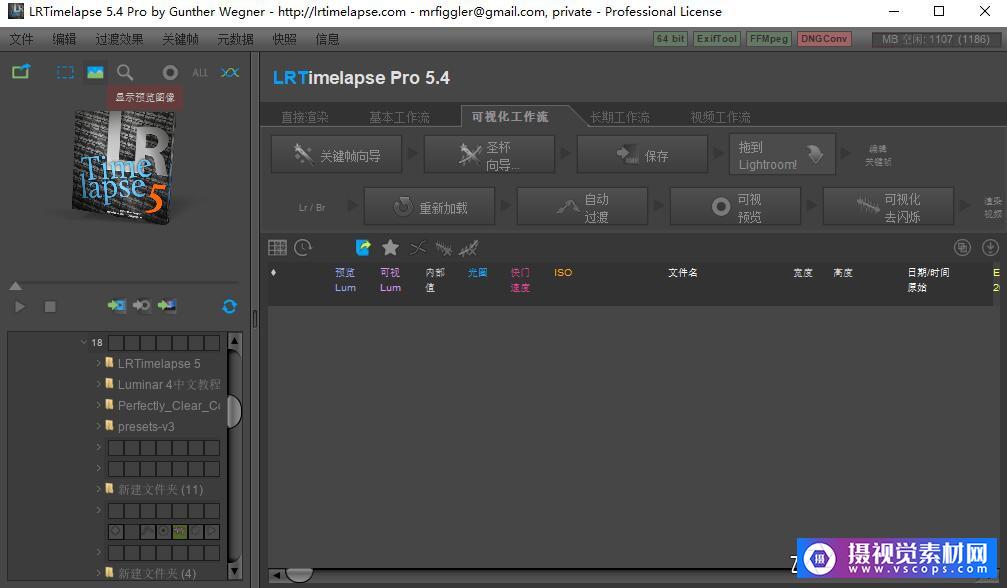Viewport: 1007px width, 588px height.
Task: Click the table grid icon above the list
Action: [277, 248]
